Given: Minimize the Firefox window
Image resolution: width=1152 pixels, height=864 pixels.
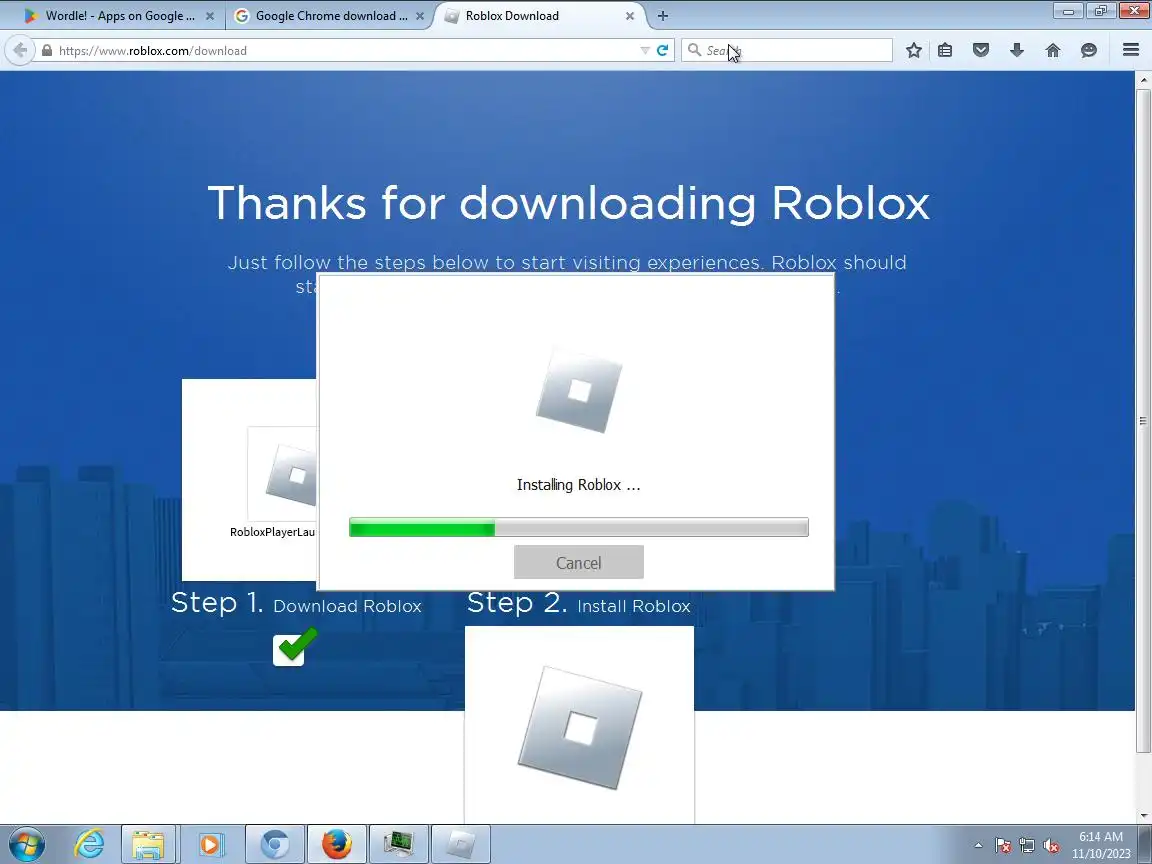Looking at the screenshot, I should coord(1069,10).
